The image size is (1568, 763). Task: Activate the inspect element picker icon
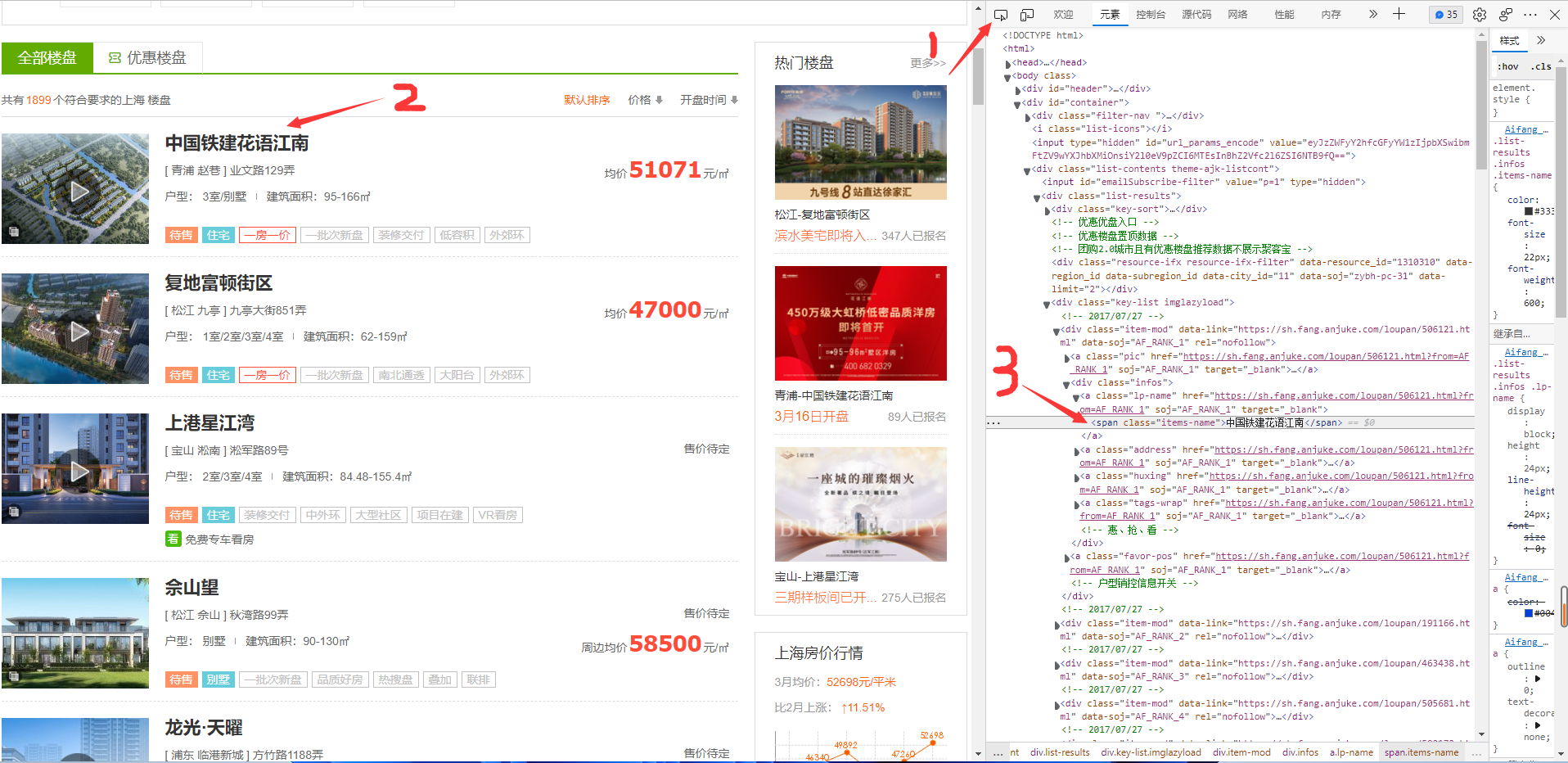[x=1000, y=15]
